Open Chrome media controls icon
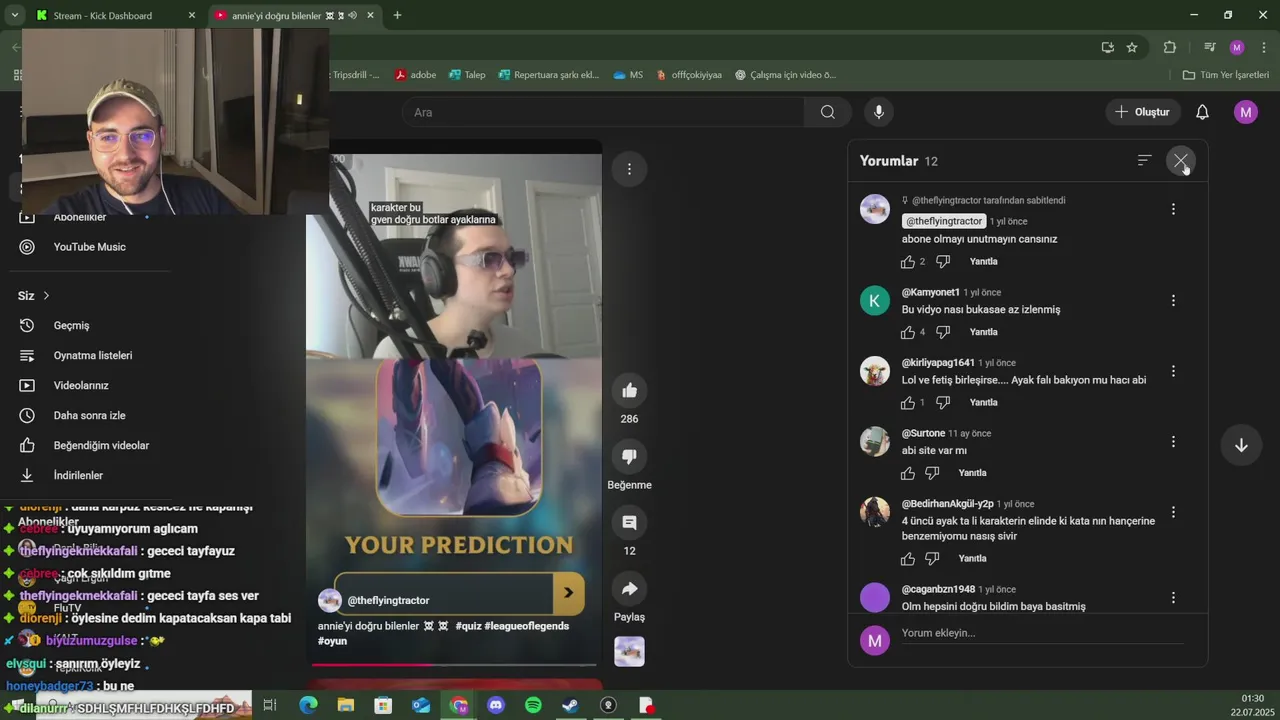 1209,47
